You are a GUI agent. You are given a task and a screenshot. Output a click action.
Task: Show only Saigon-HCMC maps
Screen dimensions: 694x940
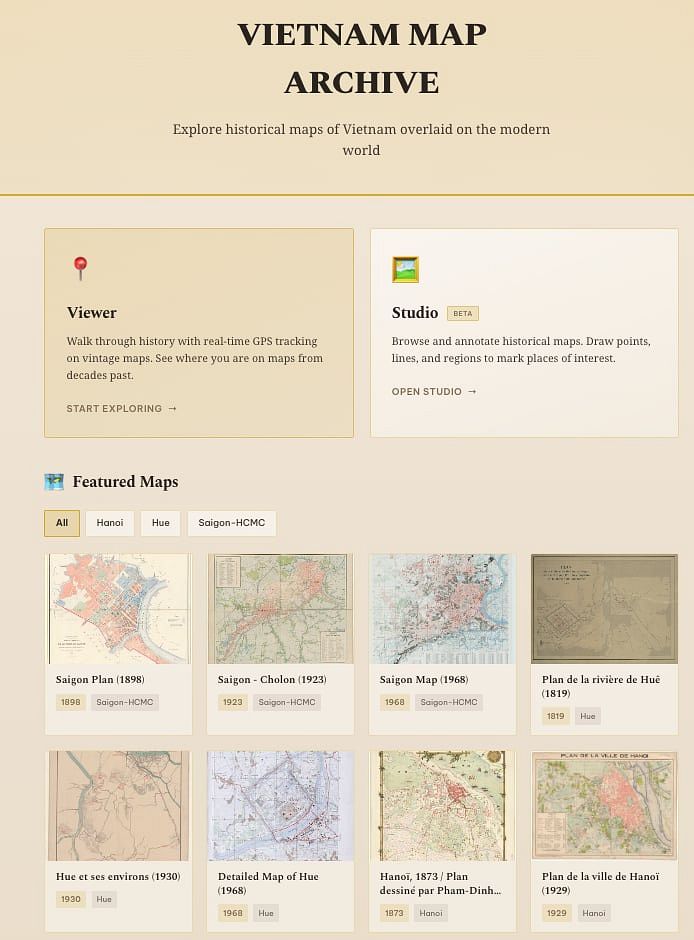pos(231,523)
